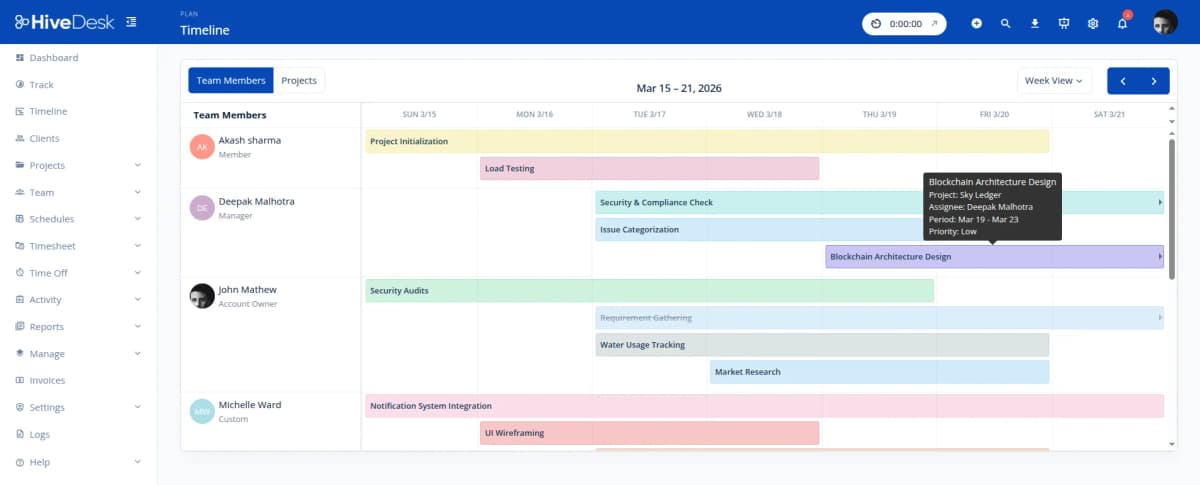Select the Security Audits task bar
Viewport: 1200px width, 485px height.
point(650,291)
